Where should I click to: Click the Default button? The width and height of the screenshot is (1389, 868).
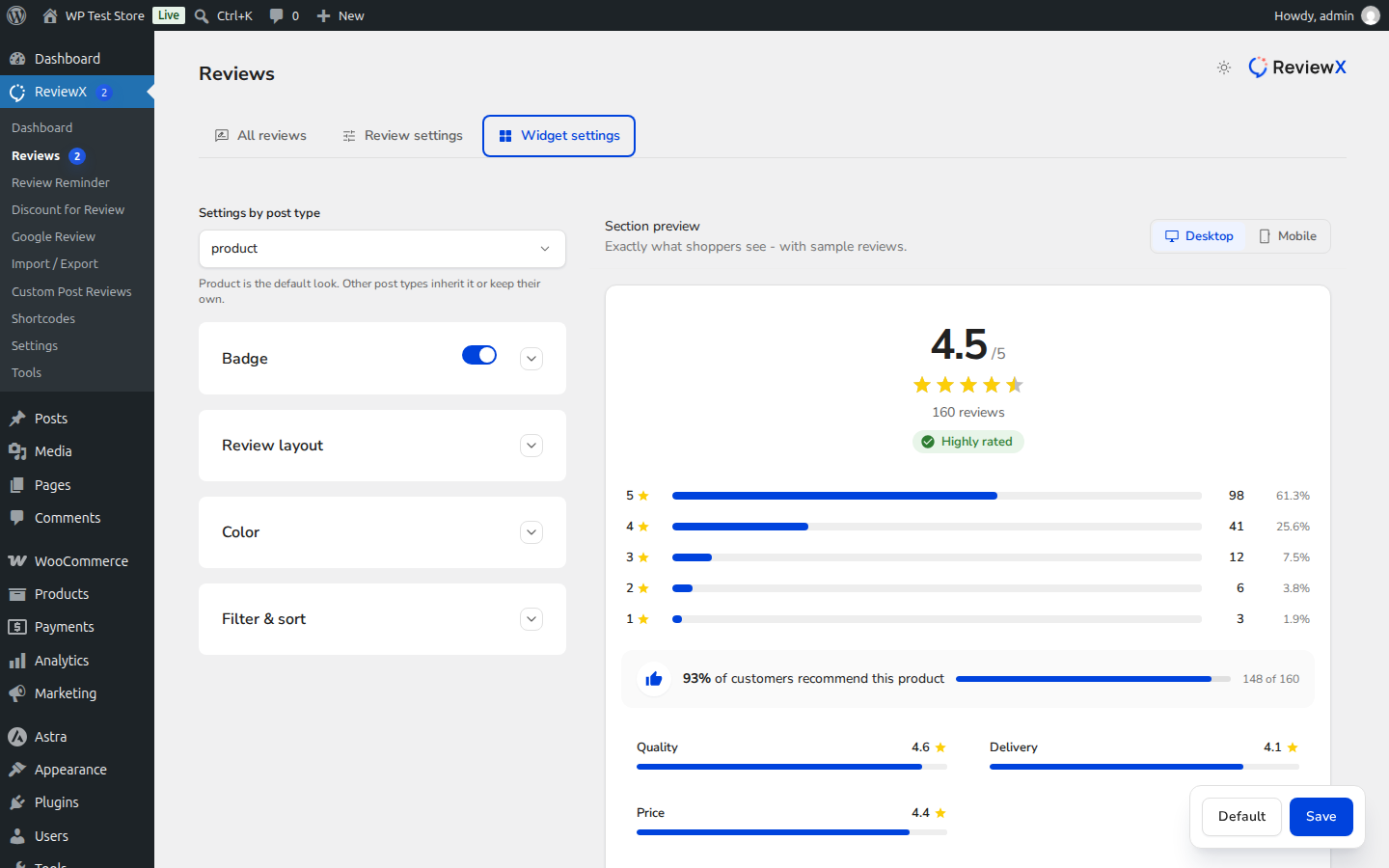pos(1241,817)
